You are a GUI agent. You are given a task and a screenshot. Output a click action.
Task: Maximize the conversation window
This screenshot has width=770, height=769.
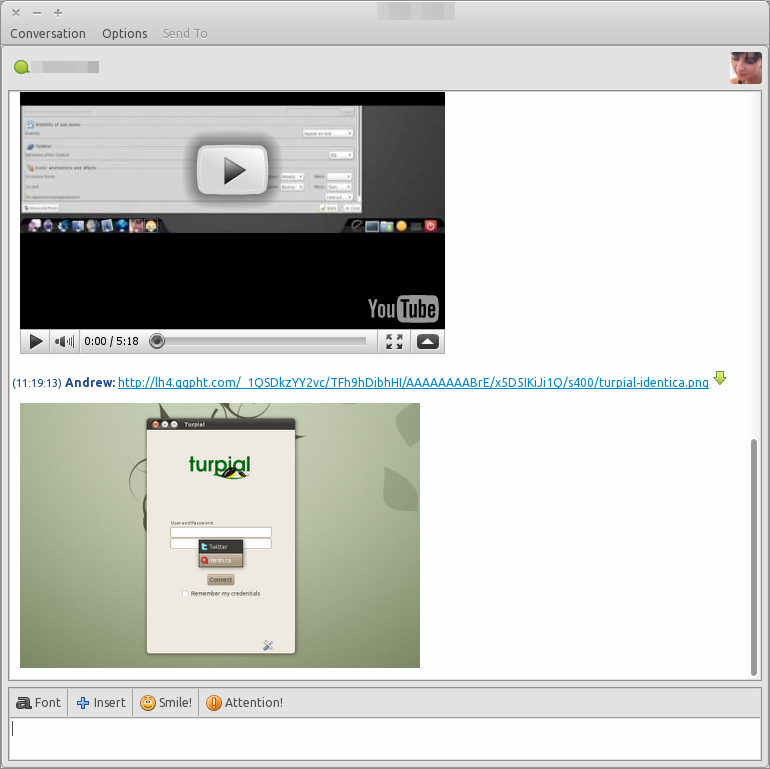click(x=58, y=13)
